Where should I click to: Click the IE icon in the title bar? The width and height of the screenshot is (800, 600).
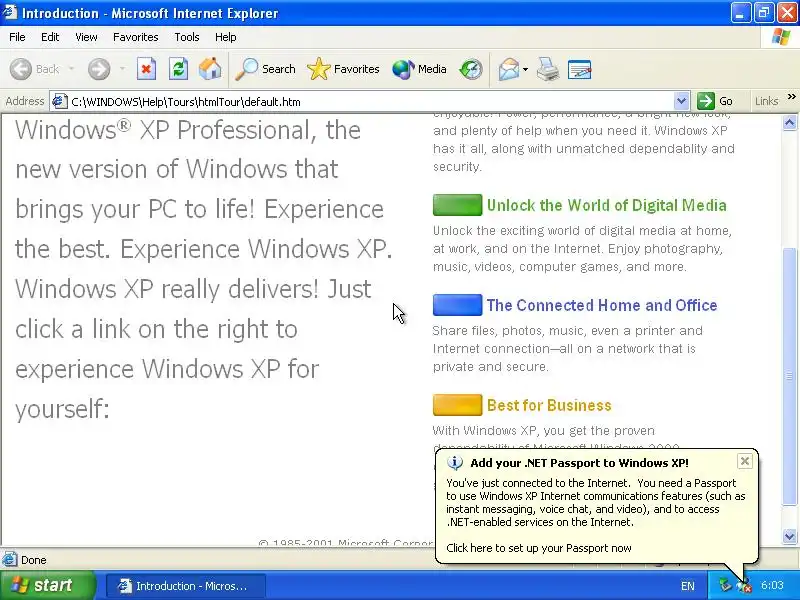point(9,12)
